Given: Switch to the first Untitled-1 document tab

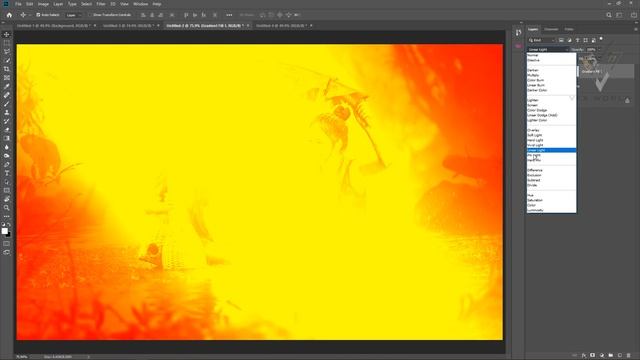Looking at the screenshot, I should pyautogui.click(x=55, y=26).
